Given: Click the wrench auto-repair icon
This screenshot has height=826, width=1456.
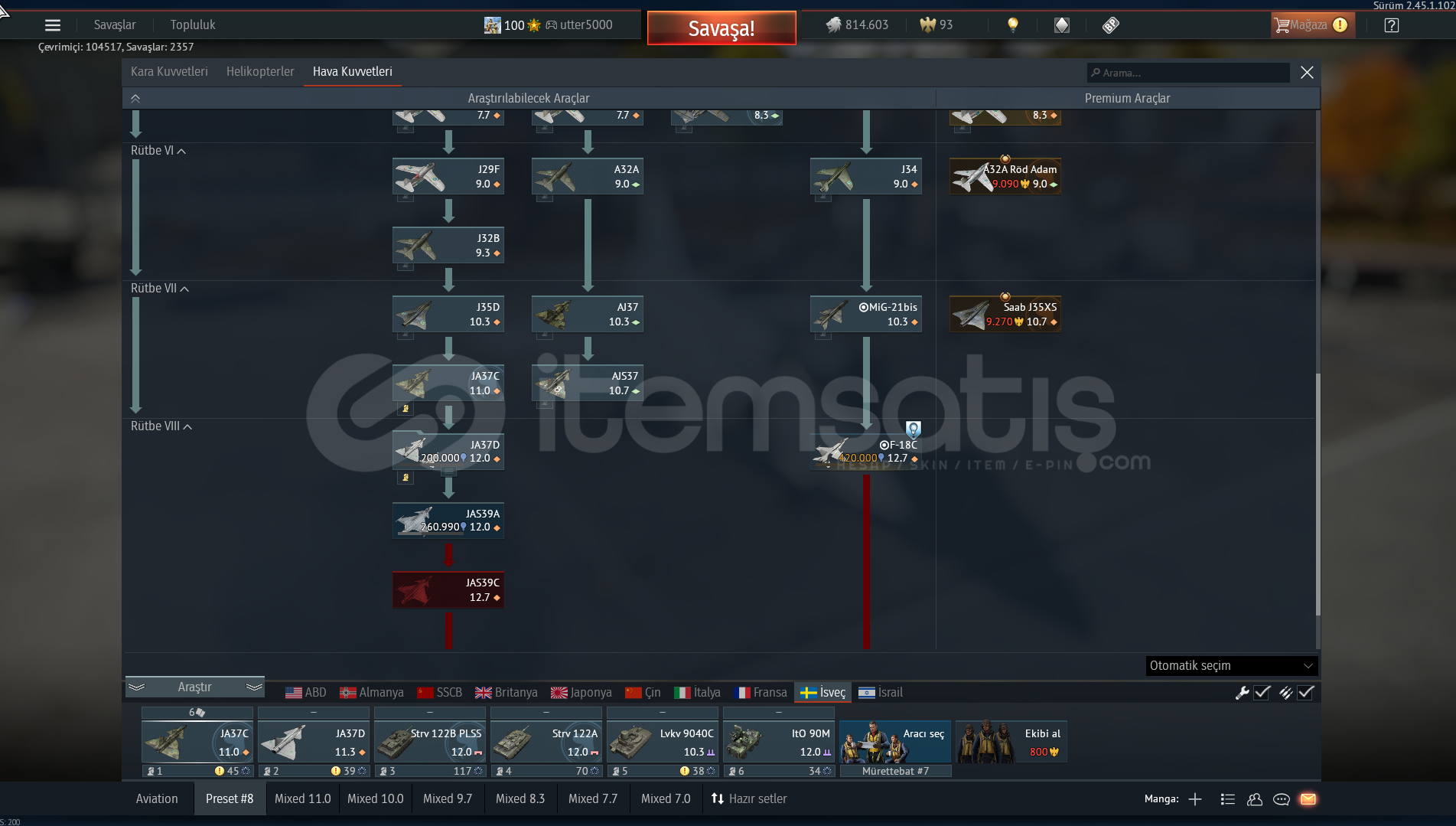Looking at the screenshot, I should click(x=1243, y=693).
